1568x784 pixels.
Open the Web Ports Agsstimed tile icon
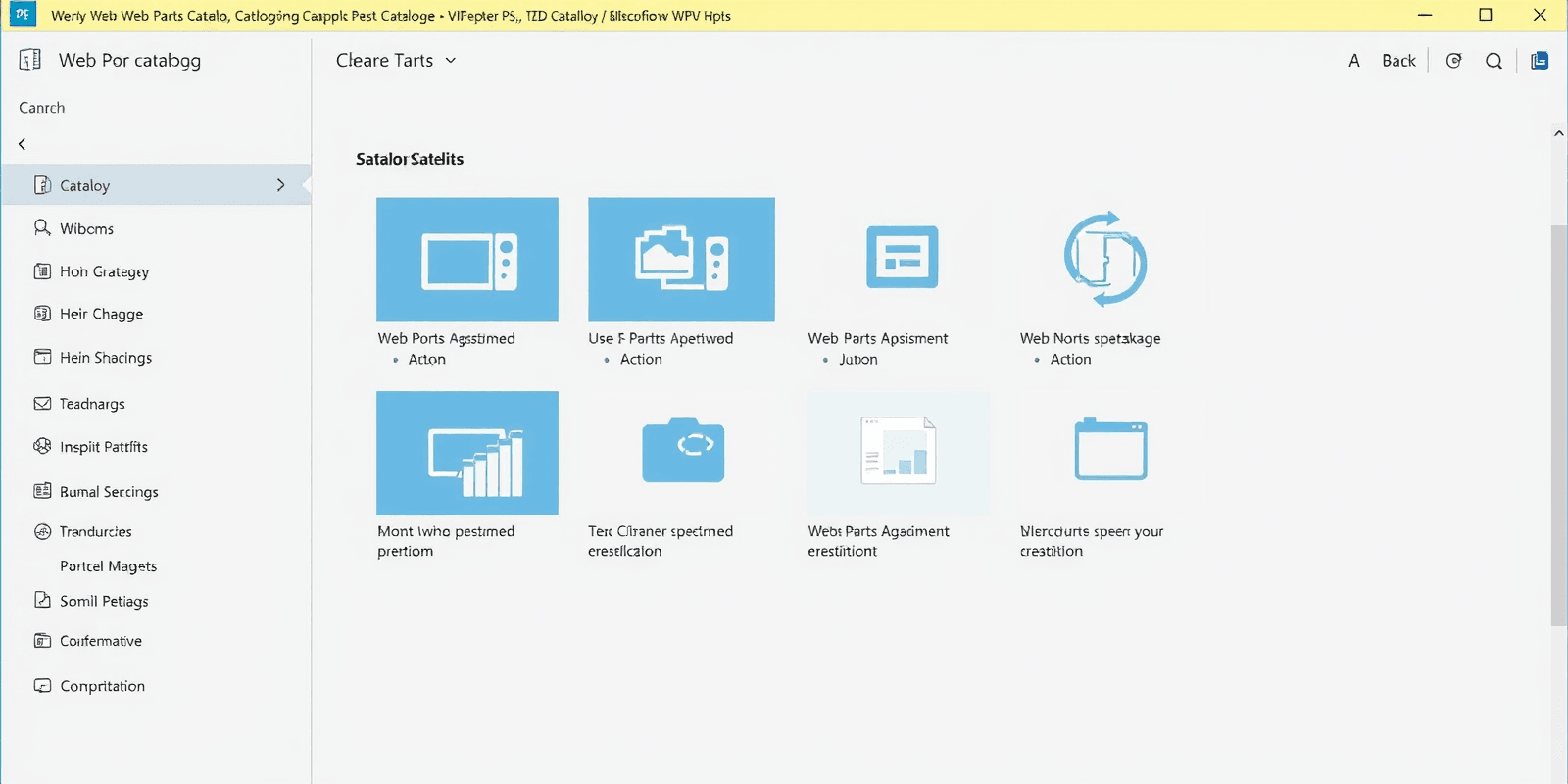coord(467,260)
